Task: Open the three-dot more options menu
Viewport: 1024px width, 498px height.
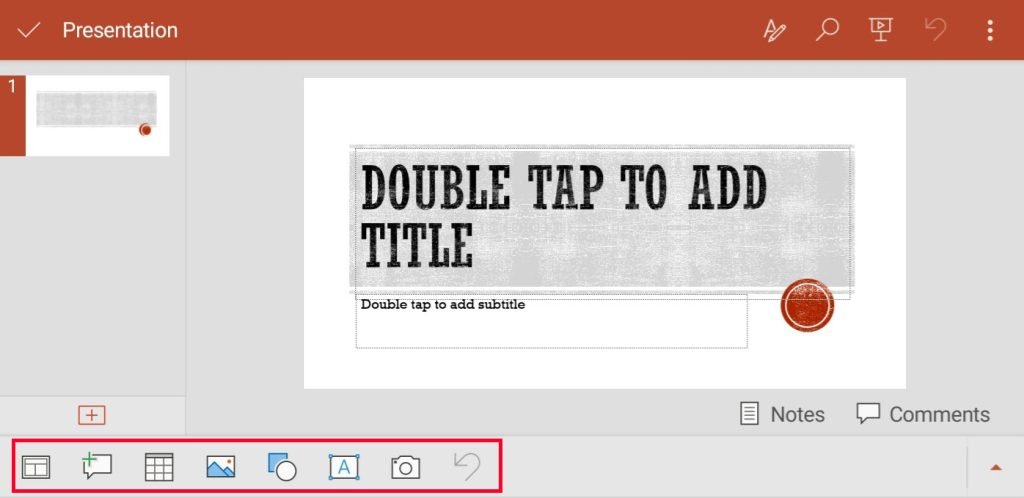Action: pyautogui.click(x=990, y=30)
